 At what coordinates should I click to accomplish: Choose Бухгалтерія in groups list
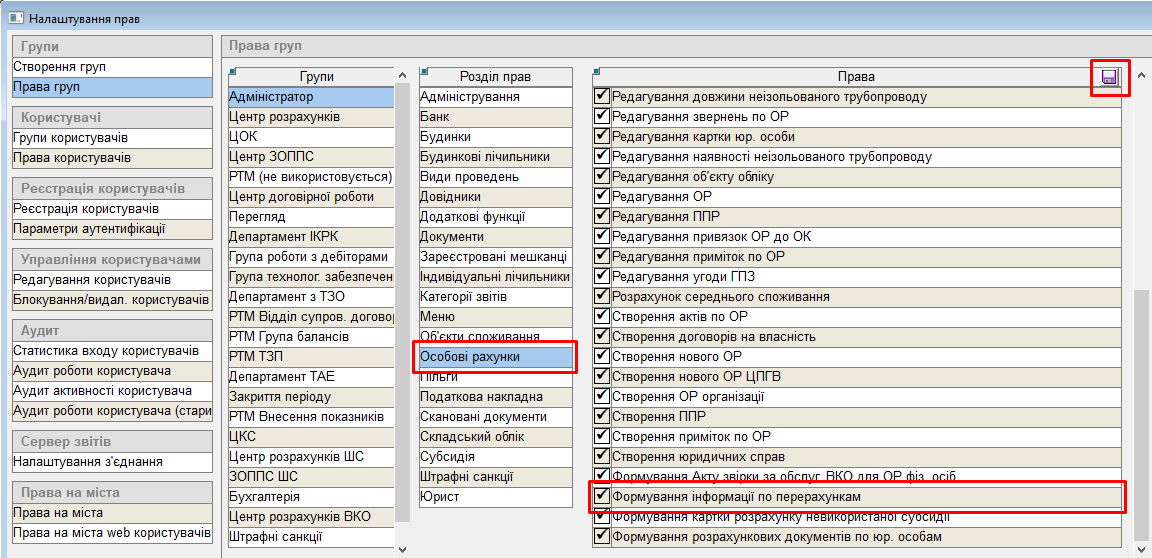[311, 497]
